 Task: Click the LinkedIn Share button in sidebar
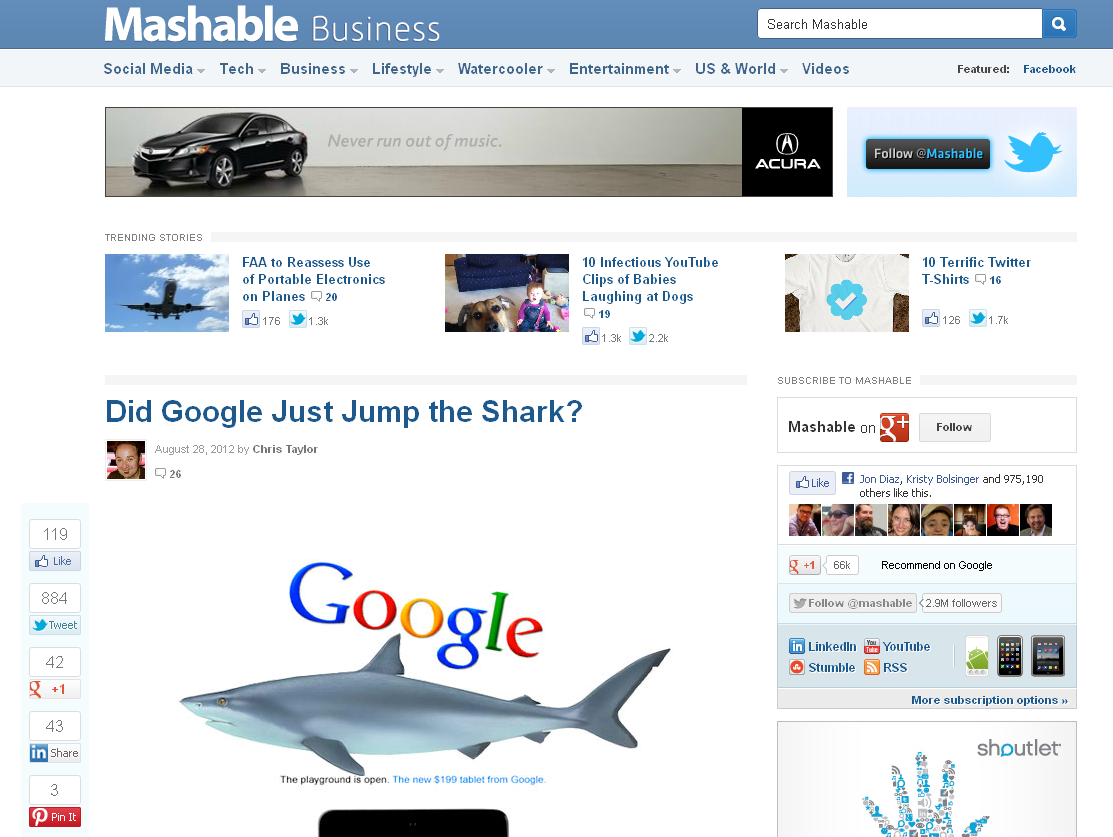55,753
